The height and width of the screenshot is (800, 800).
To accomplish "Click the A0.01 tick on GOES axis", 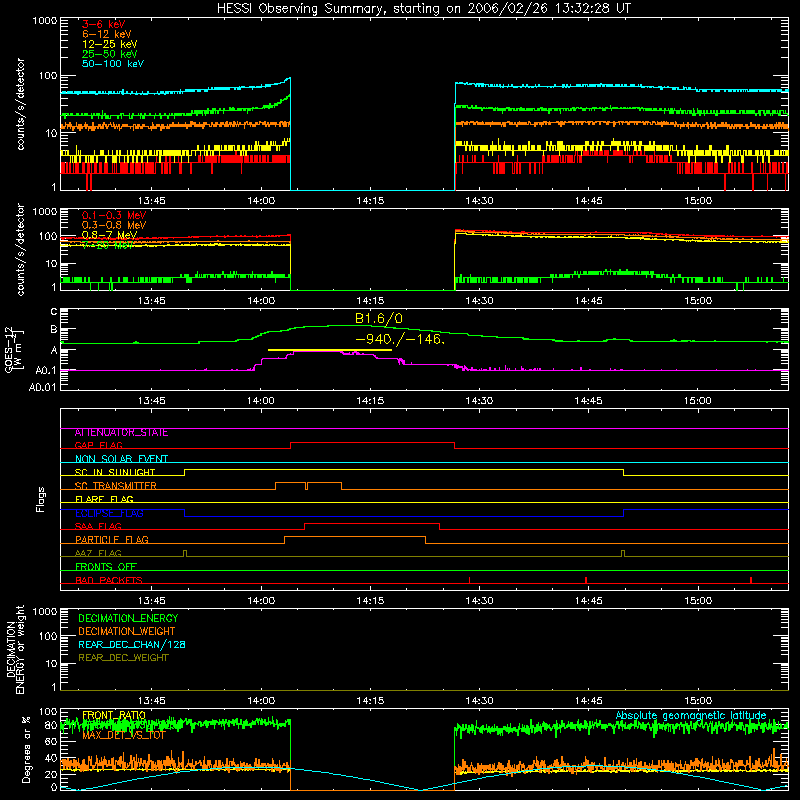I will click(x=43, y=388).
